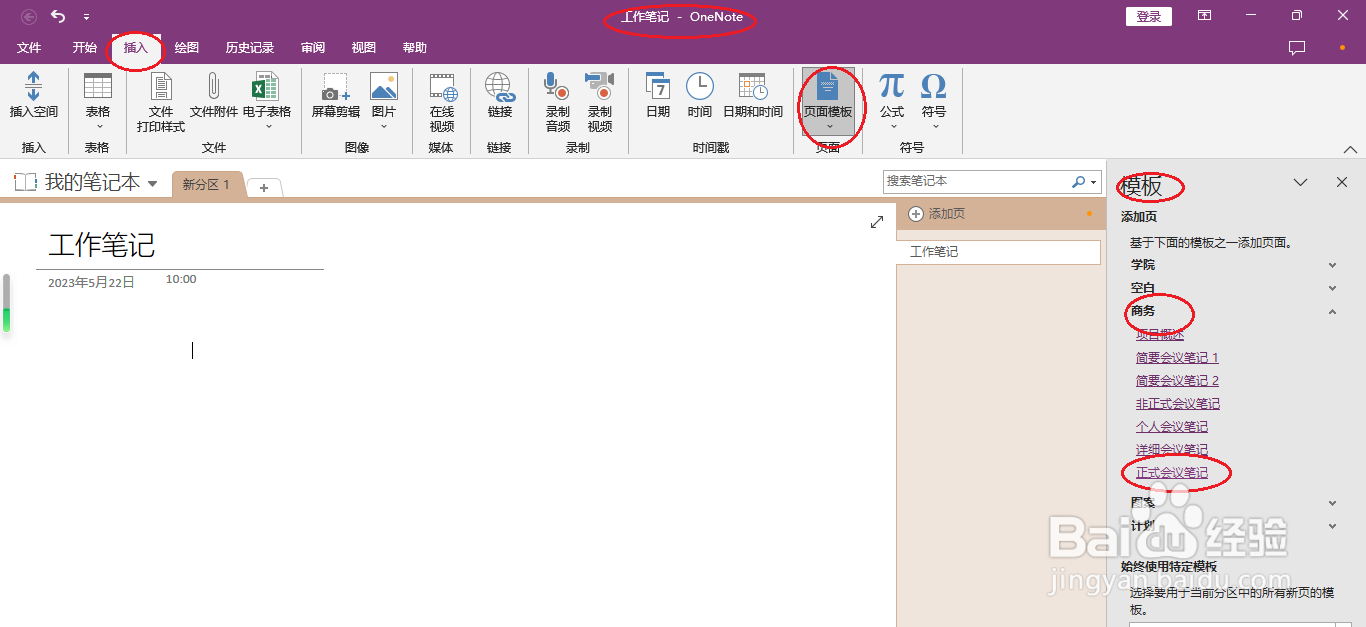Viewport: 1366px width, 627px height.
Task: Undo the last action
Action: 58,16
